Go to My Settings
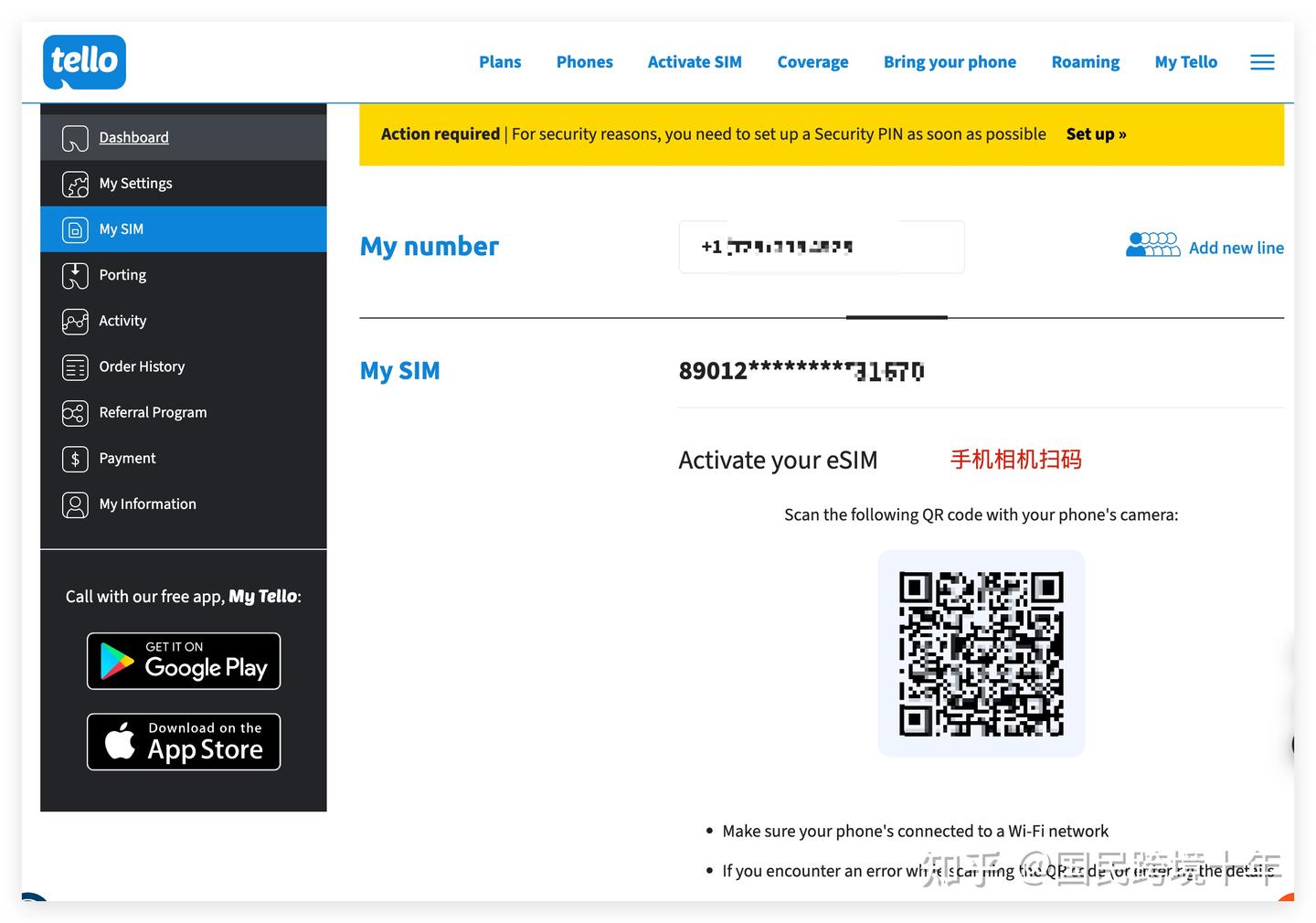 click(x=184, y=184)
